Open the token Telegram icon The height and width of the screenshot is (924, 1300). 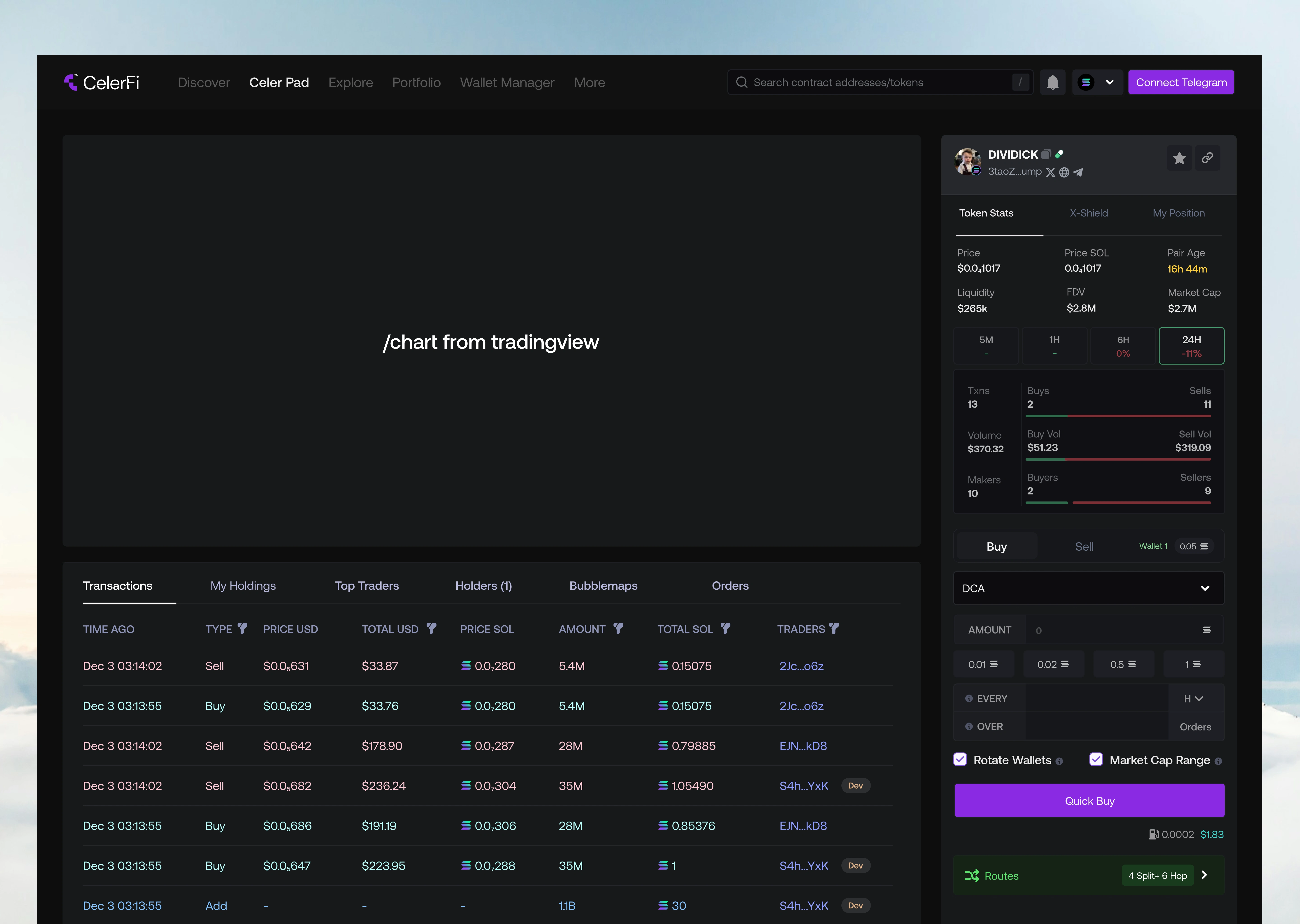pos(1078,172)
